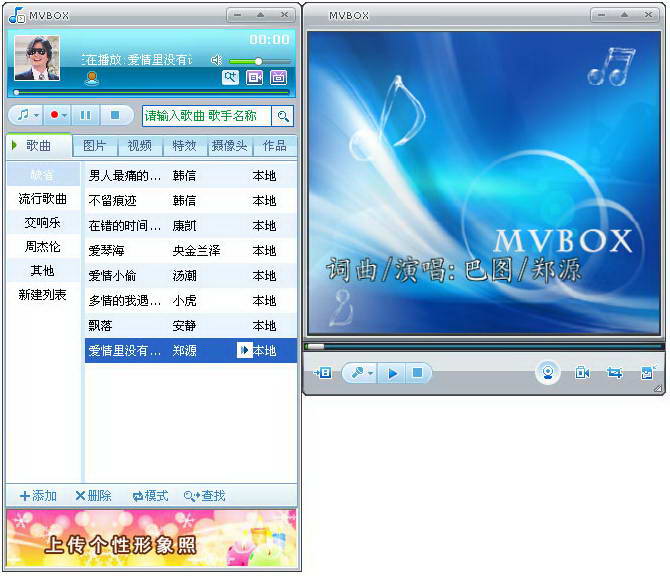This screenshot has height=576, width=670.
Task: Select song 不留痕迹 in the list
Action: tap(191, 201)
